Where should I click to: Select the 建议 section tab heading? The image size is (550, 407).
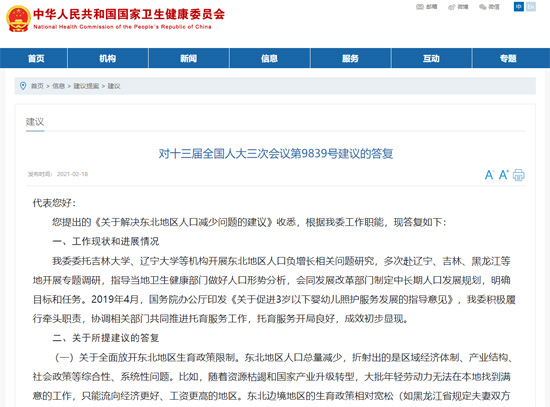click(35, 122)
